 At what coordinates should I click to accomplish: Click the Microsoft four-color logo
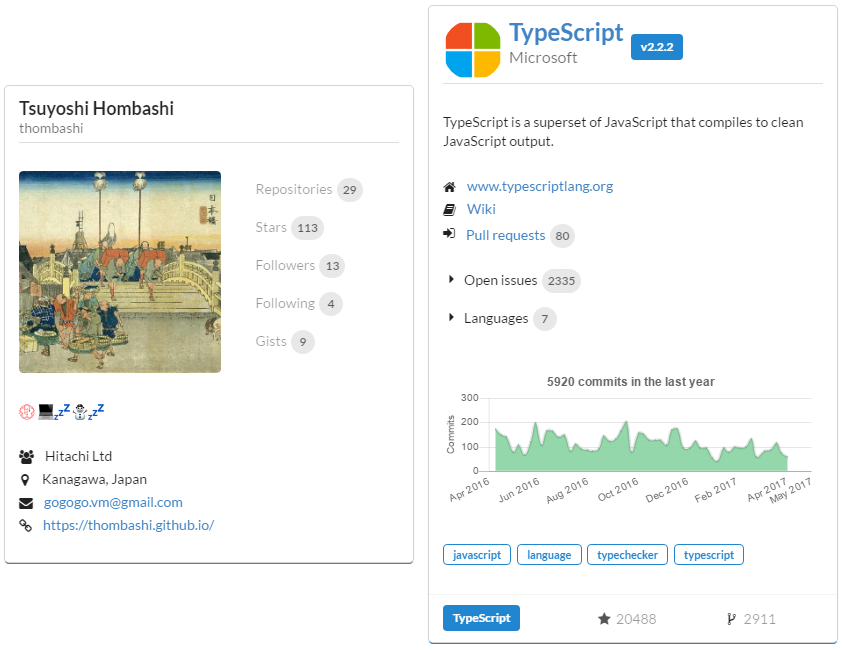pyautogui.click(x=473, y=50)
